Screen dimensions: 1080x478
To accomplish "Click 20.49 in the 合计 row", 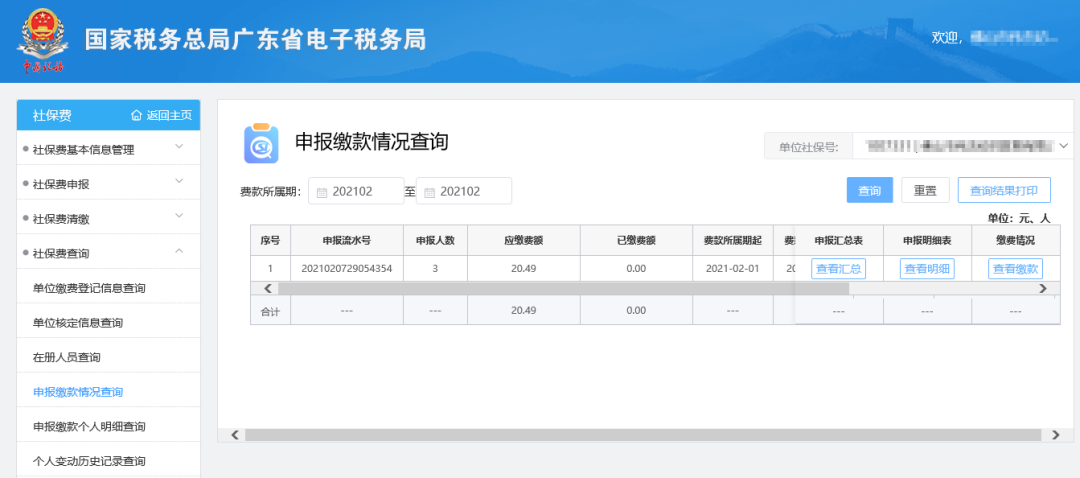I will (x=523, y=311).
